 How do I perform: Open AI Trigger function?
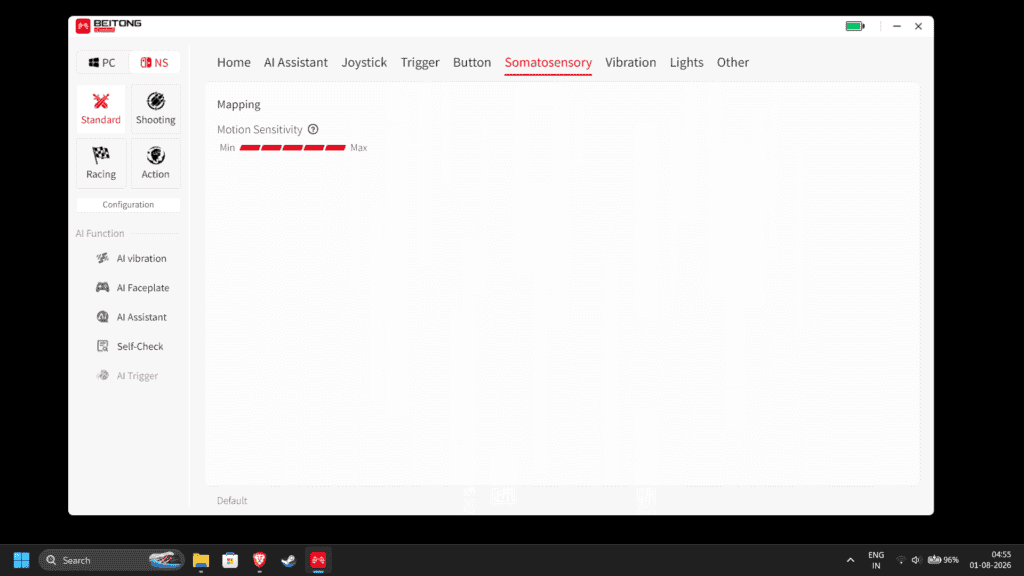tap(127, 376)
